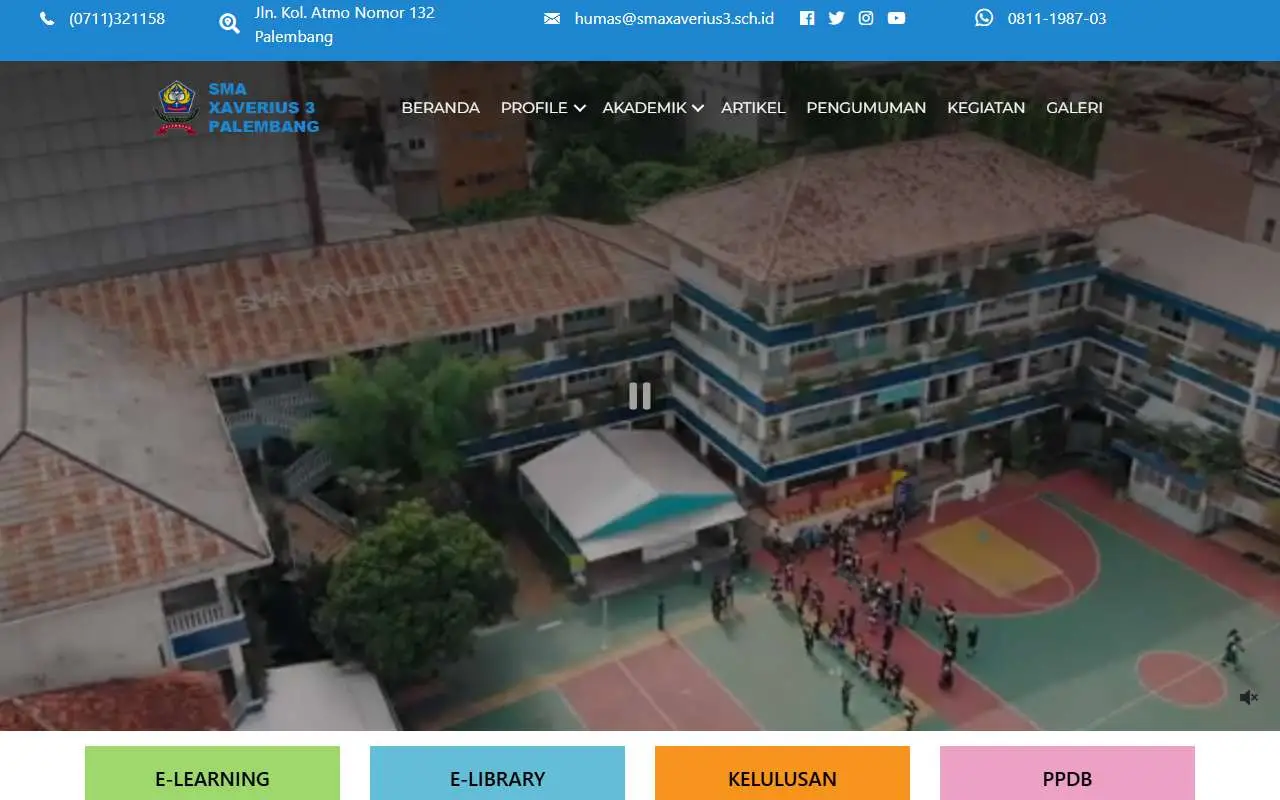Open the YouTube social icon
The width and height of the screenshot is (1280, 800).
(x=896, y=18)
